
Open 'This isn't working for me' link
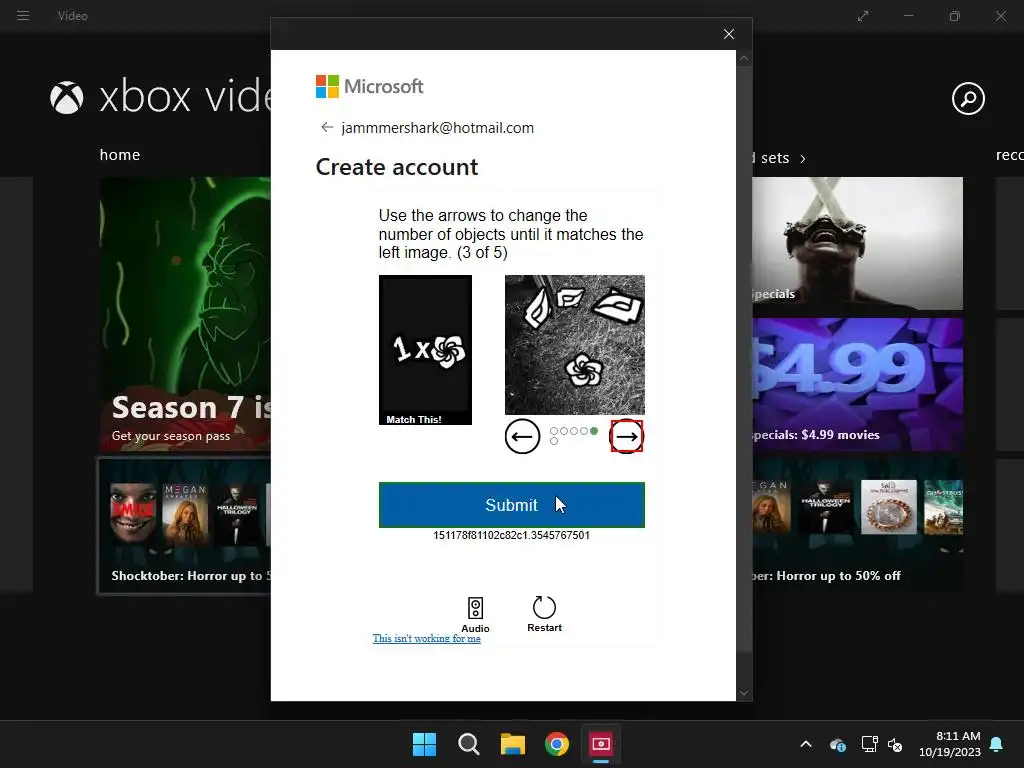[x=426, y=639]
